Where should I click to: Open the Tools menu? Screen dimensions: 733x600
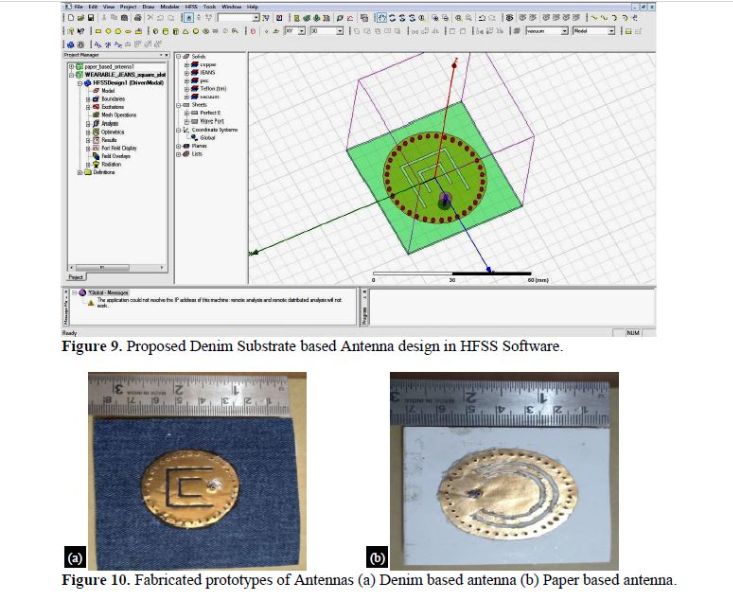(x=209, y=7)
